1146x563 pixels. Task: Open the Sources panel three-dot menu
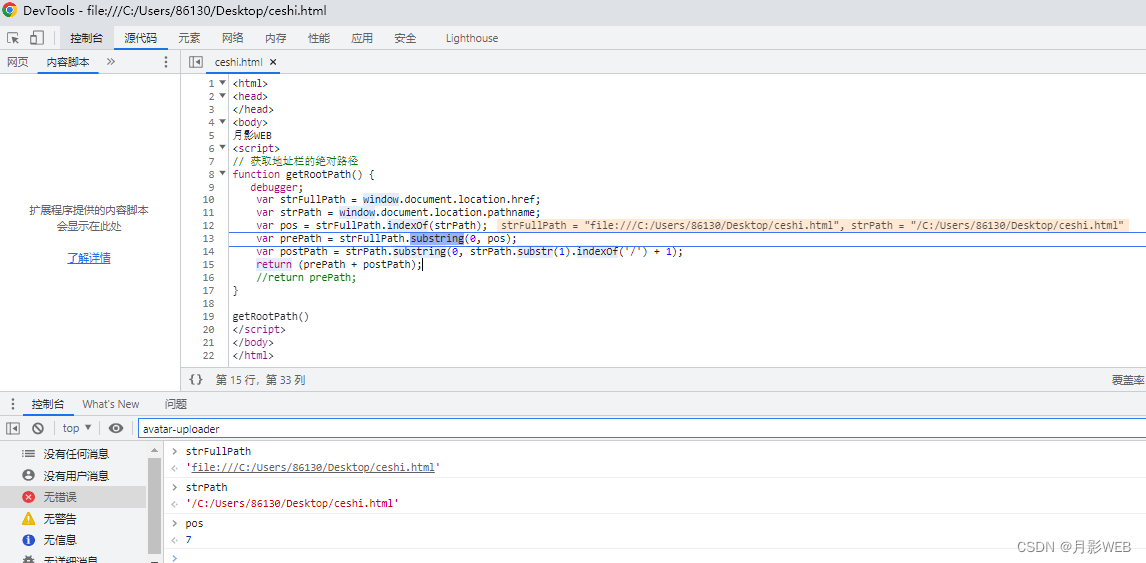[x=165, y=62]
